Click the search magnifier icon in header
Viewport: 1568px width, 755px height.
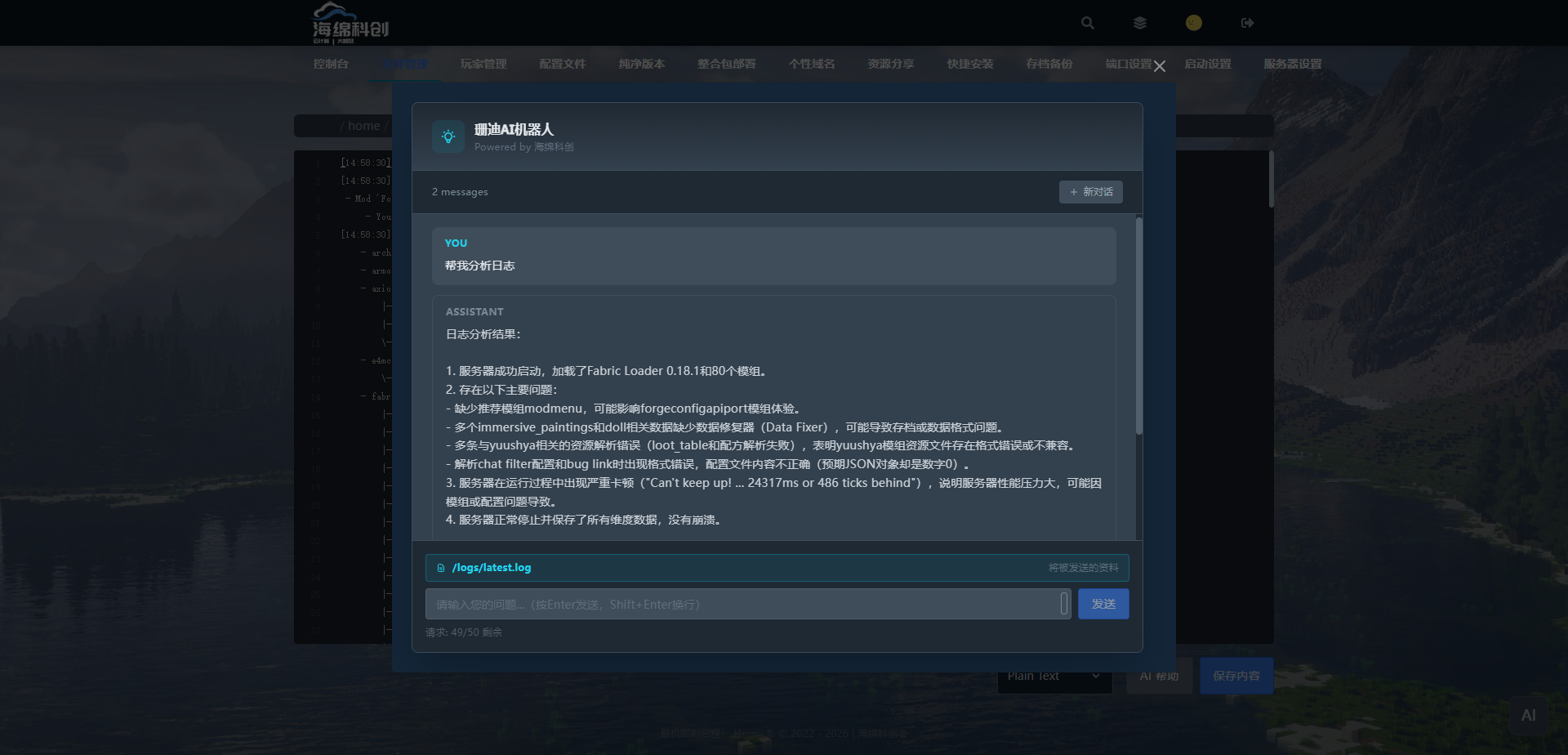(x=1087, y=23)
